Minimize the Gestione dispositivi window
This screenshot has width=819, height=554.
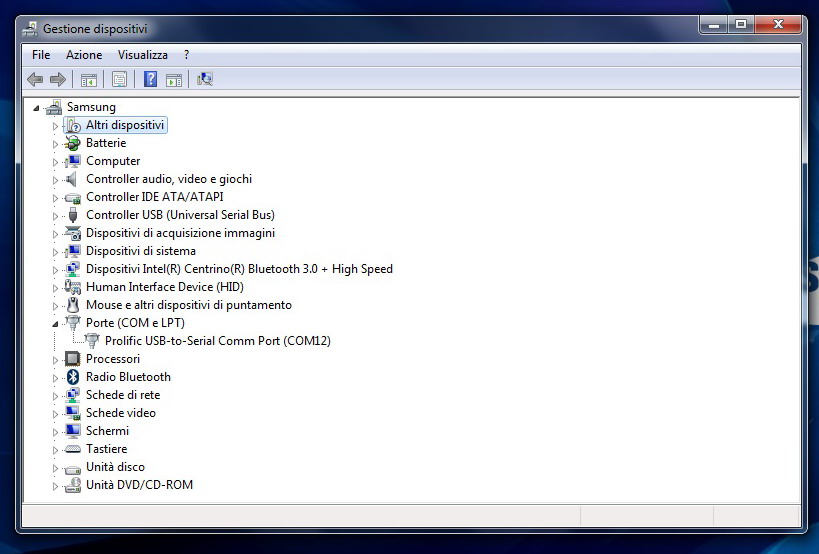(713, 25)
